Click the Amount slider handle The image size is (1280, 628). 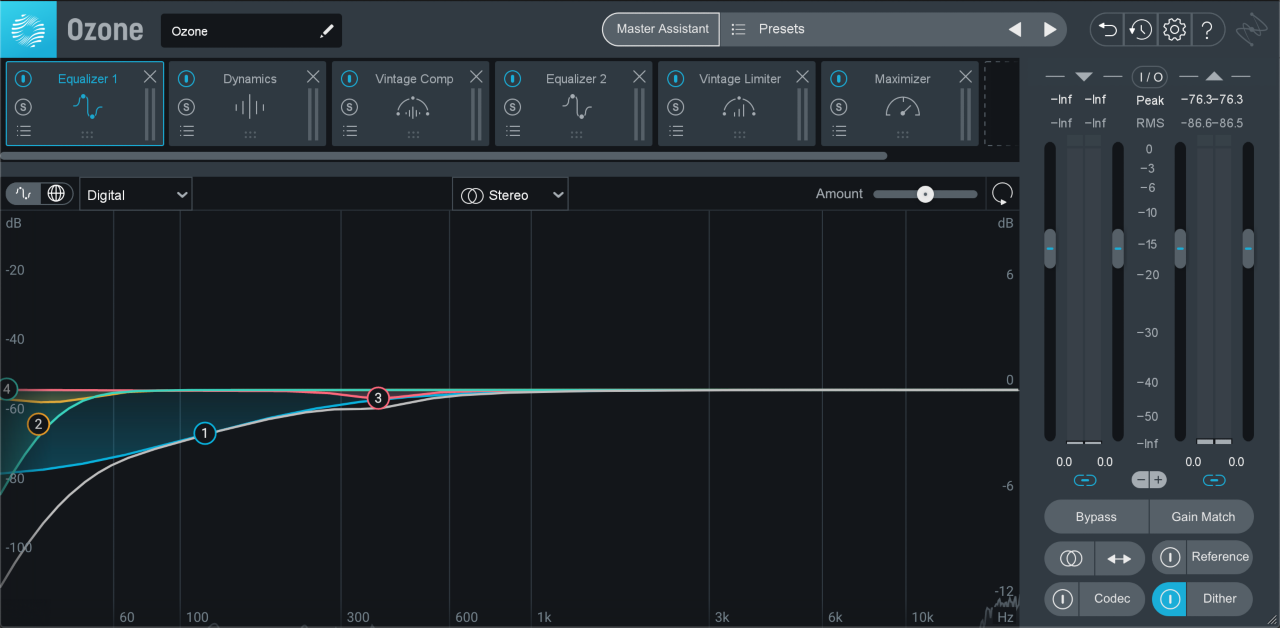pos(926,194)
